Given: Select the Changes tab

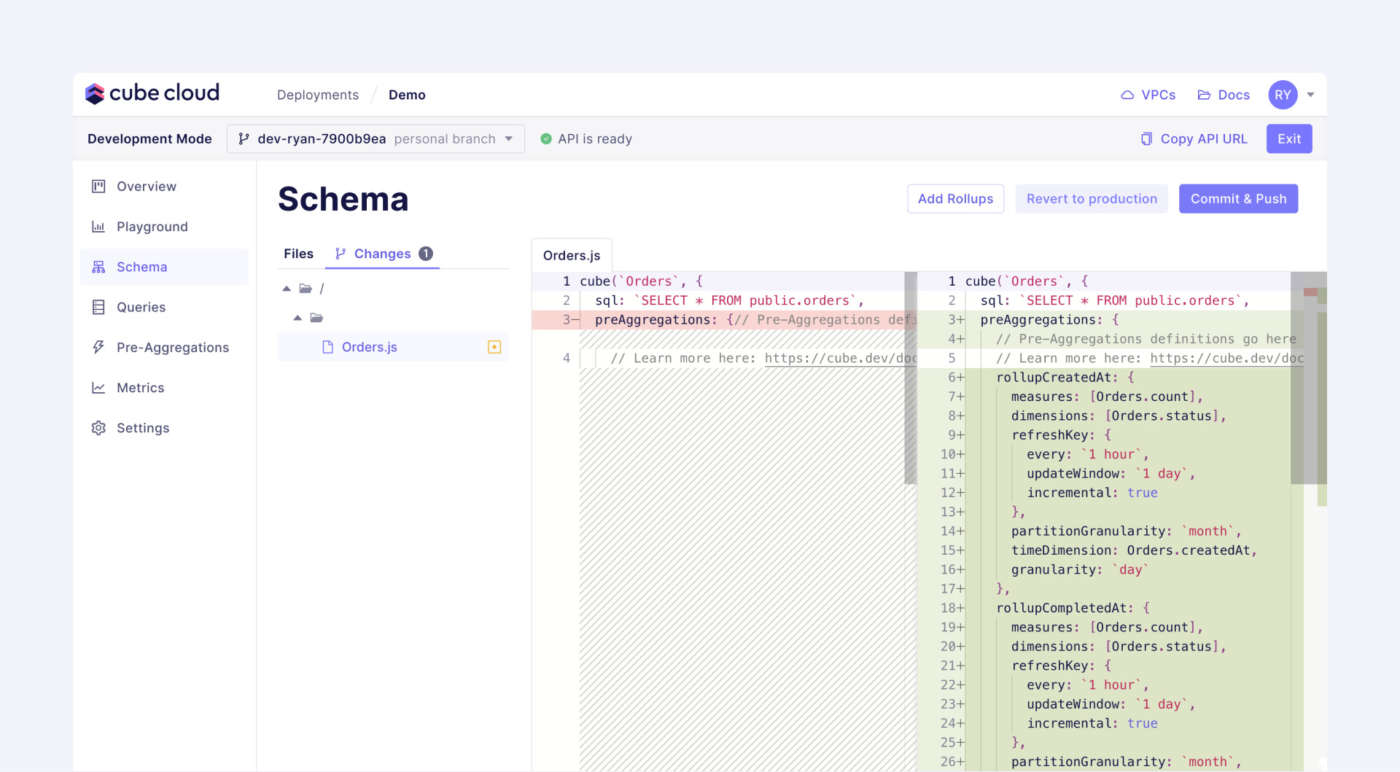Looking at the screenshot, I should [382, 254].
